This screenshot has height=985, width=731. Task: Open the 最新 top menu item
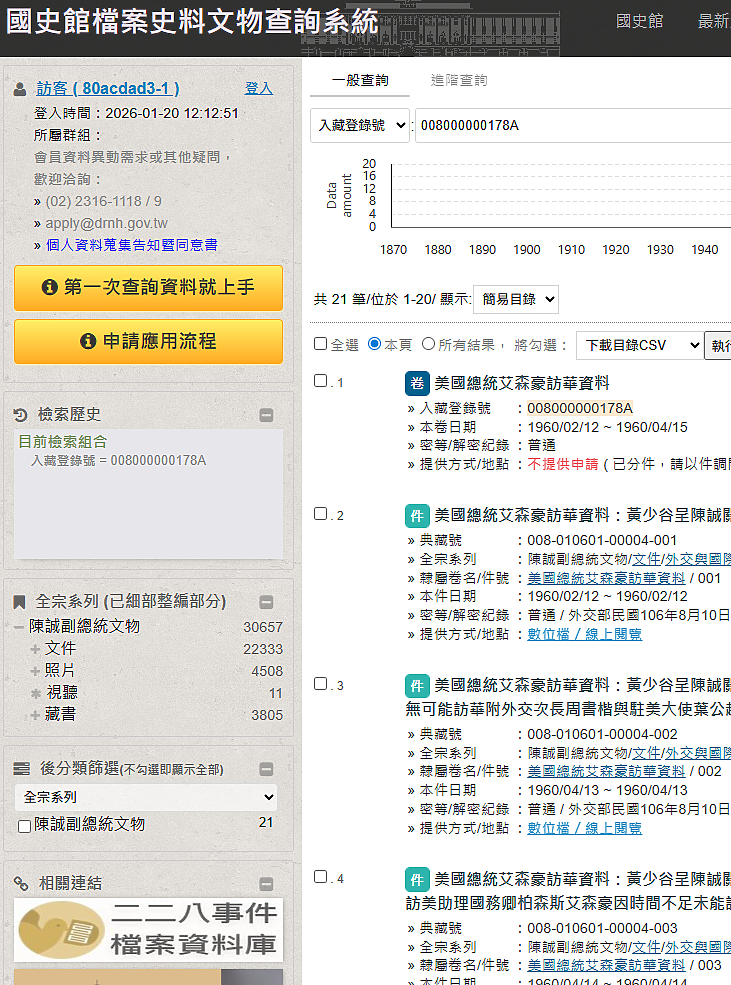tap(714, 21)
